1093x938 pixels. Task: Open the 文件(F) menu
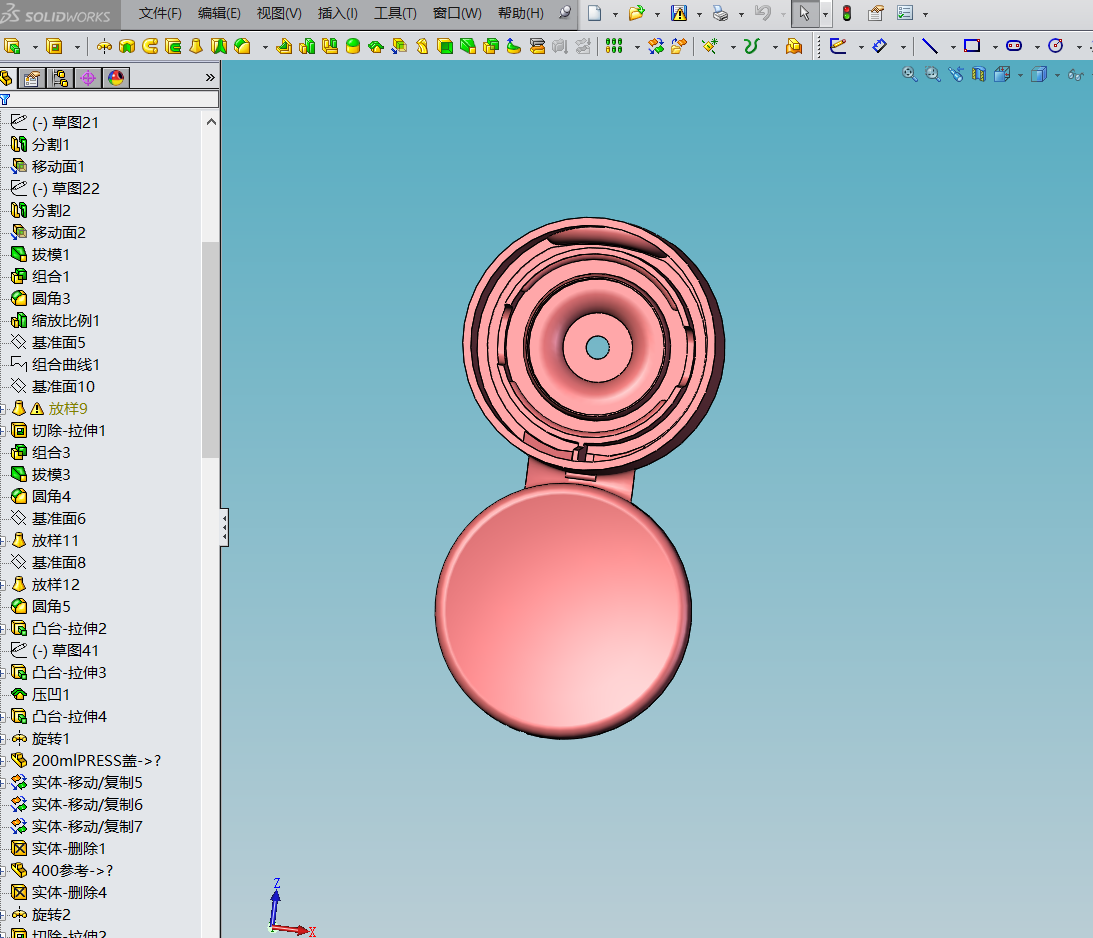[160, 13]
